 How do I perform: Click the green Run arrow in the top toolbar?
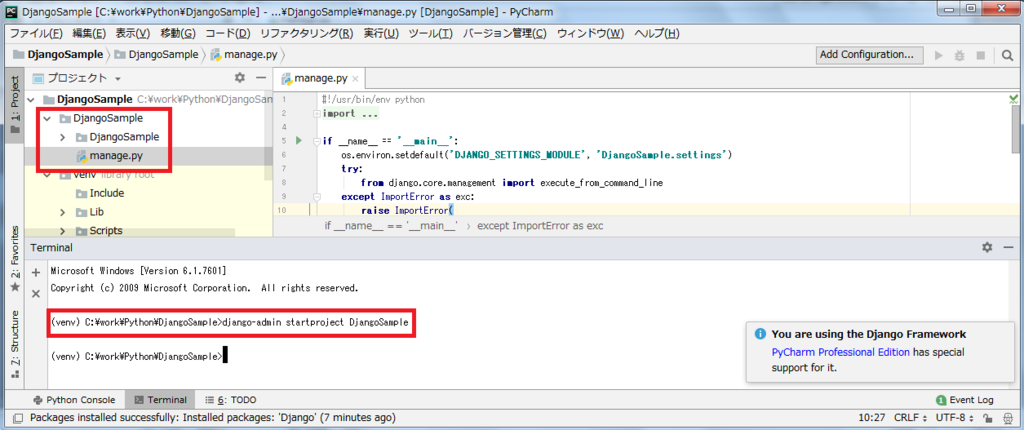(x=939, y=56)
